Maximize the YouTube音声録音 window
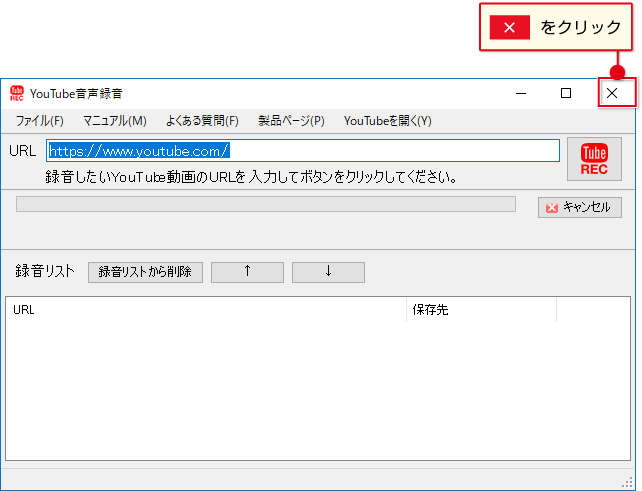642x491 pixels. tap(566, 93)
